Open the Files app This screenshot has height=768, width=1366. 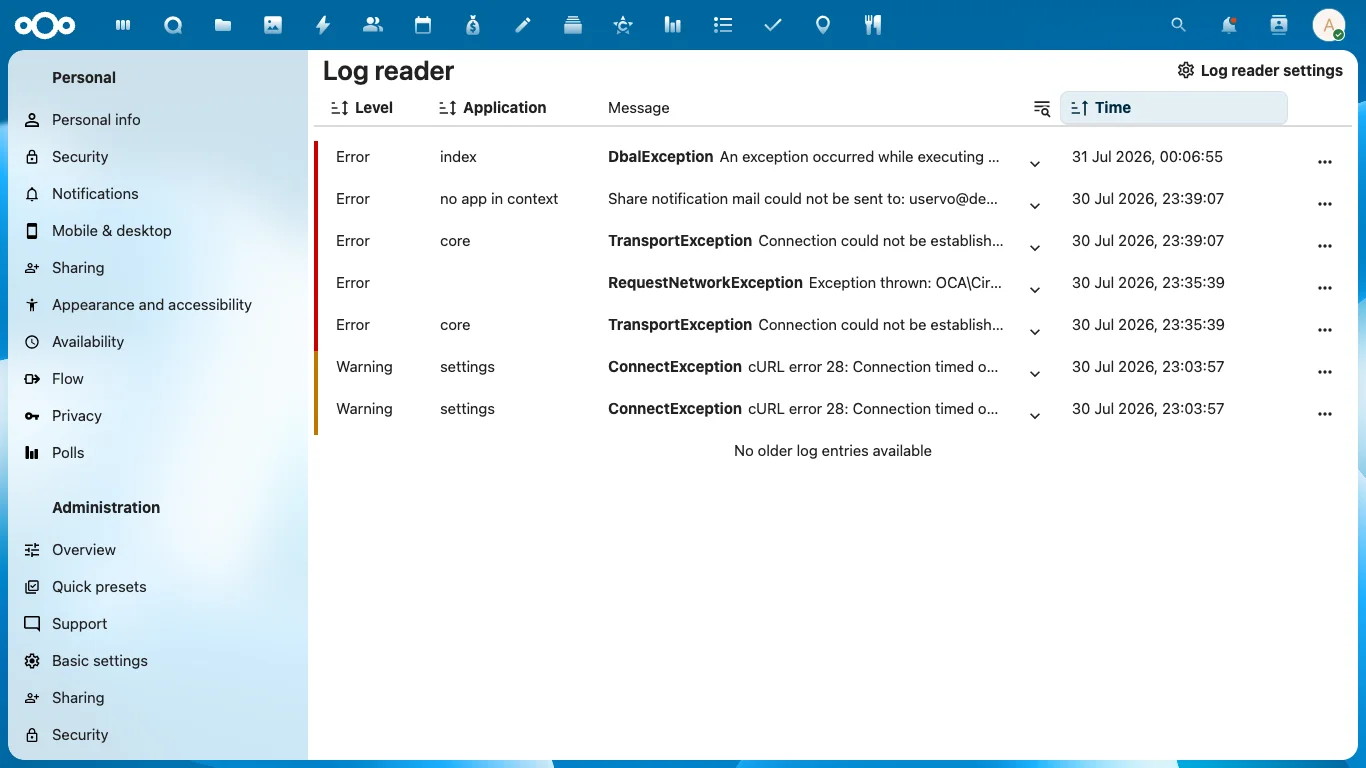click(x=223, y=26)
